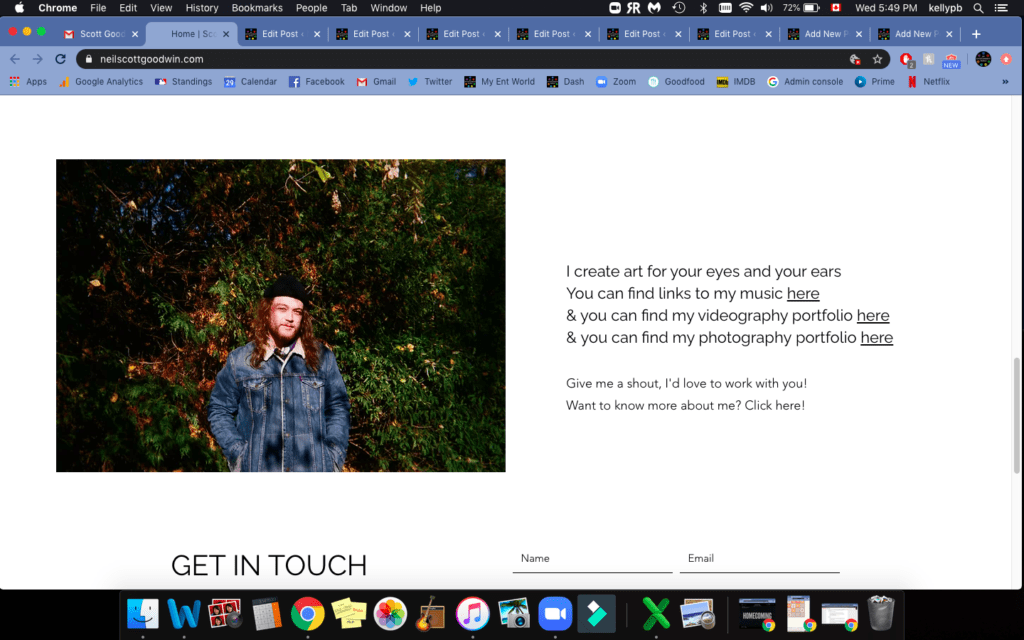Open Stickies from the dock

[x=348, y=613]
